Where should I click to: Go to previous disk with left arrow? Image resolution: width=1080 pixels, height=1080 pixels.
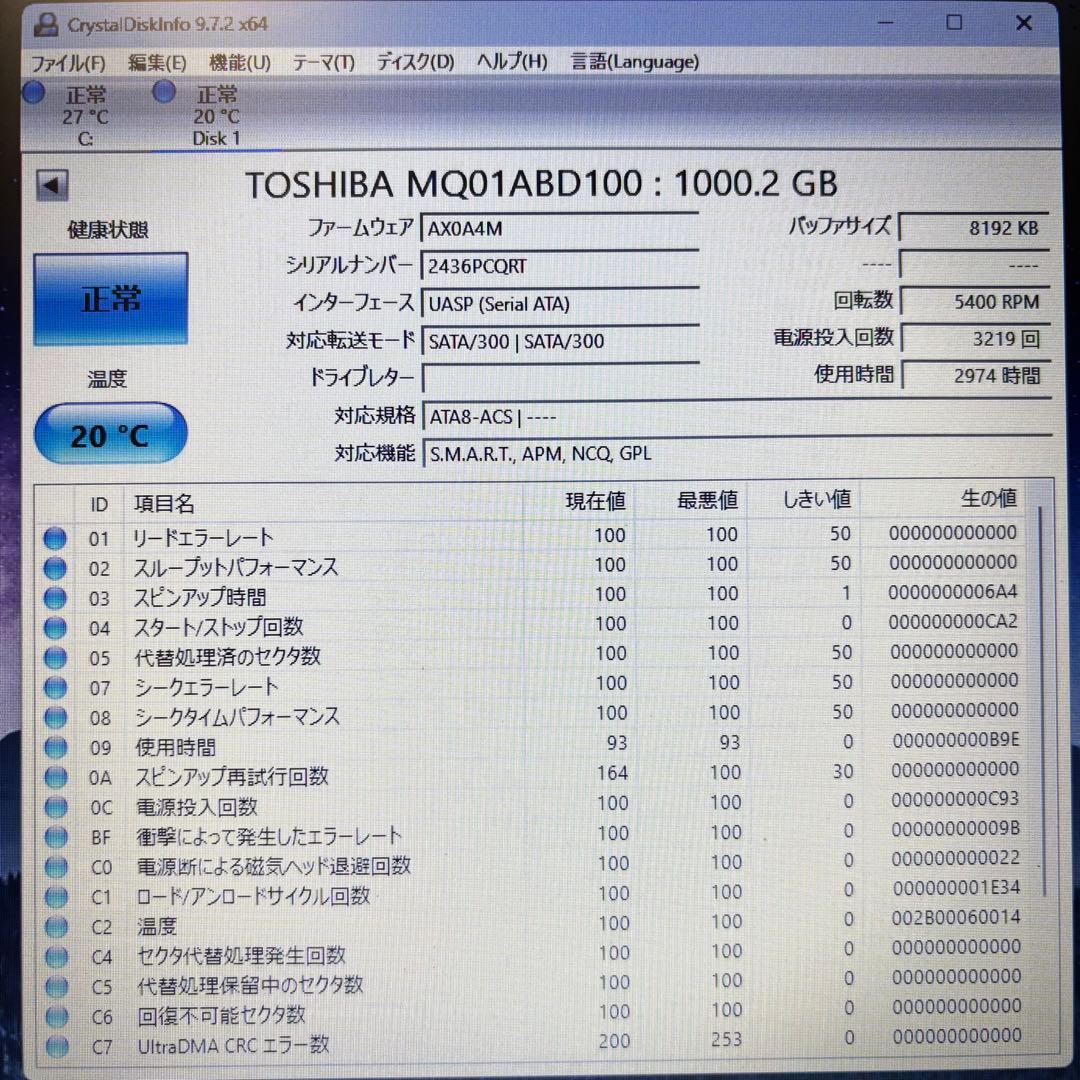(52, 185)
